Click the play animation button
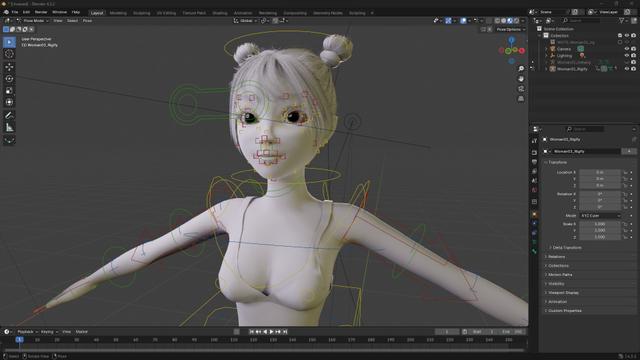Image resolution: width=640 pixels, height=360 pixels. pos(272,332)
